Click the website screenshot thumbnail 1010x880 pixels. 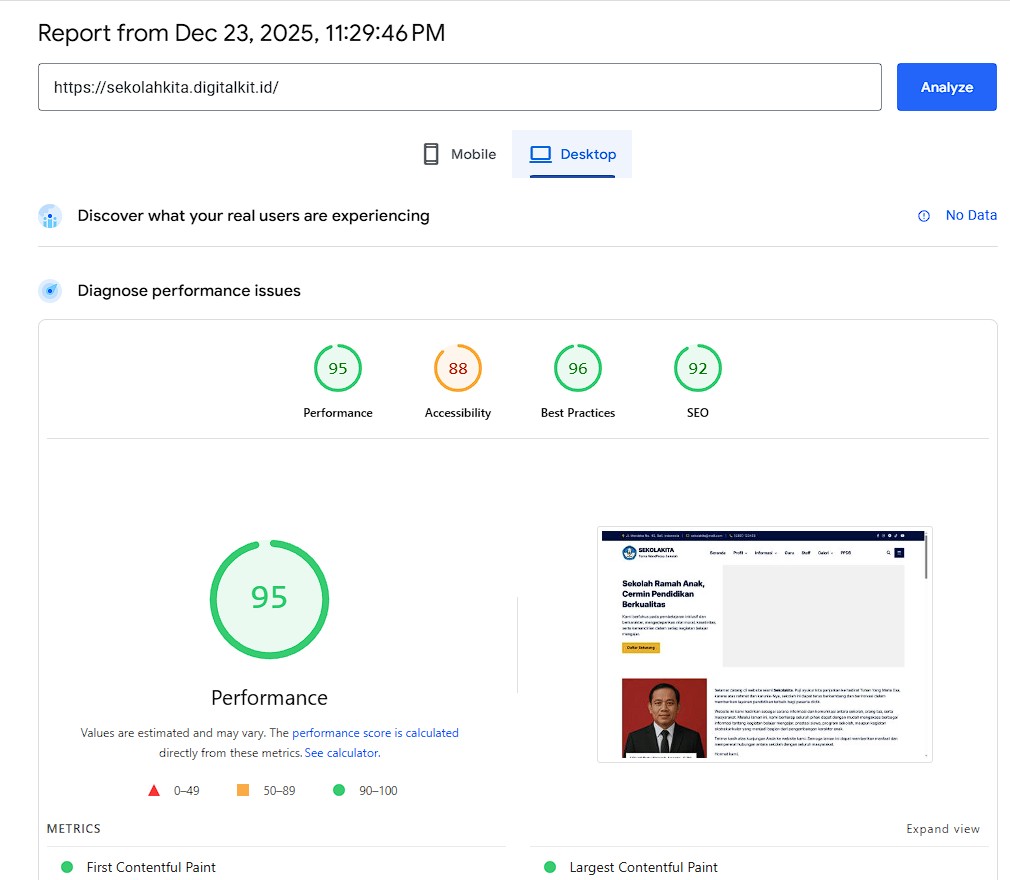(765, 644)
